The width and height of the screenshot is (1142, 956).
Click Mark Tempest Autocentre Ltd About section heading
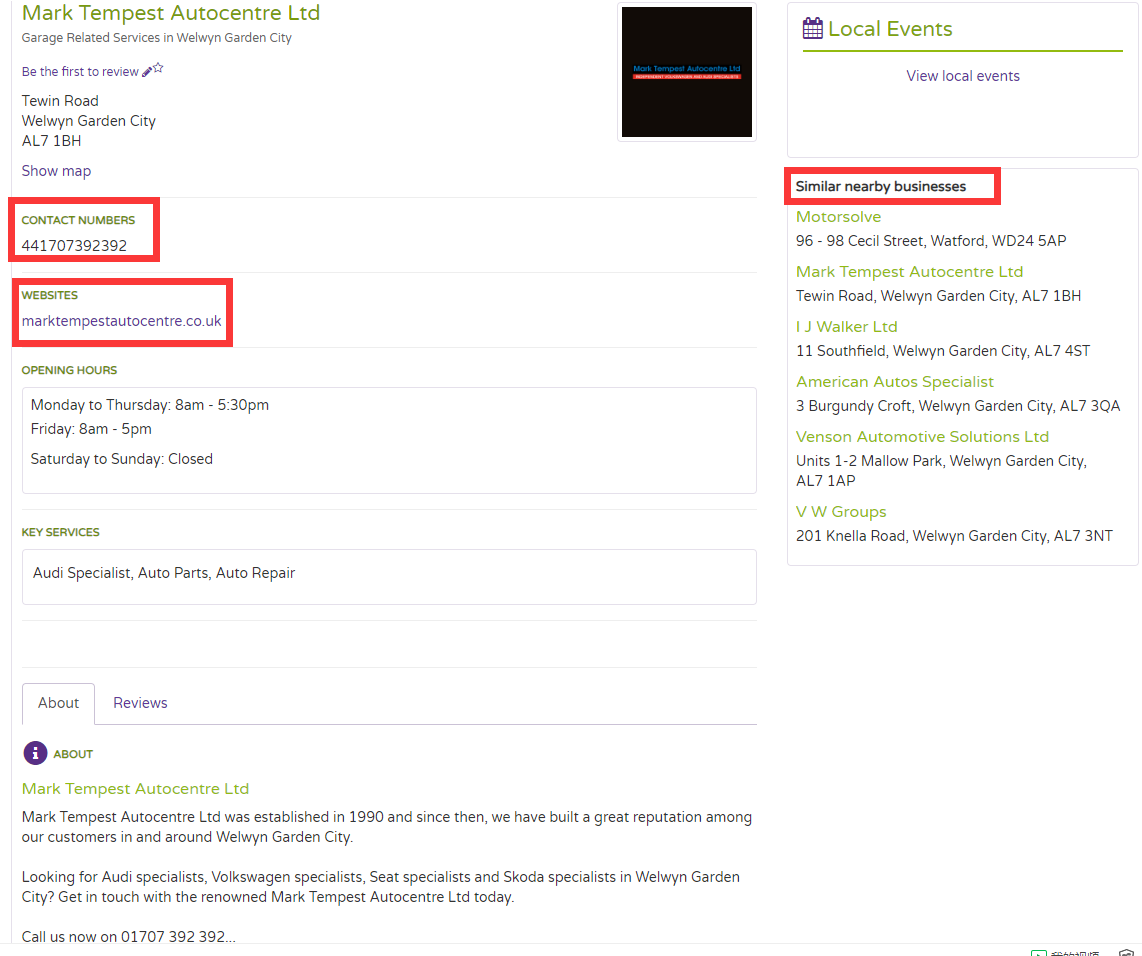coord(135,789)
